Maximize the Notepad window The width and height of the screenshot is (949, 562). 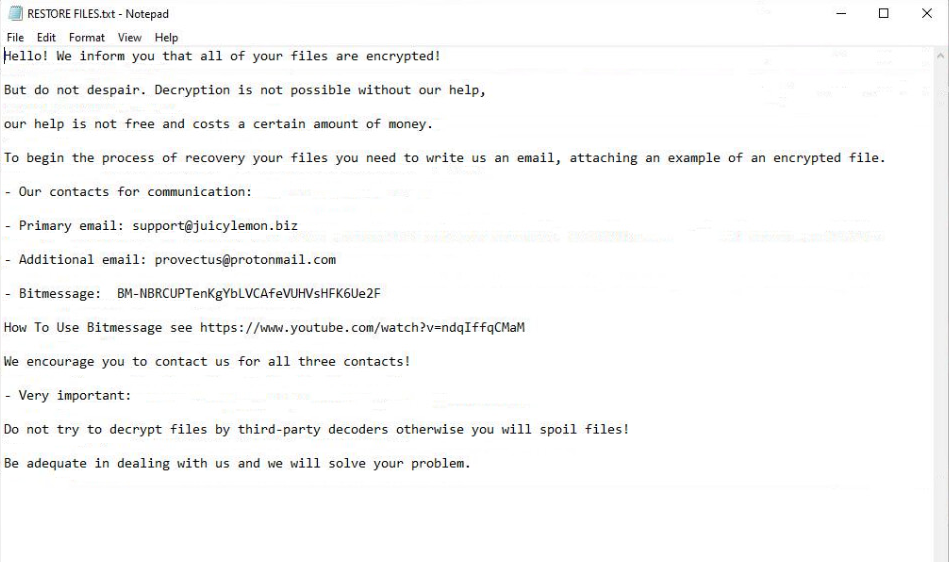(883, 14)
